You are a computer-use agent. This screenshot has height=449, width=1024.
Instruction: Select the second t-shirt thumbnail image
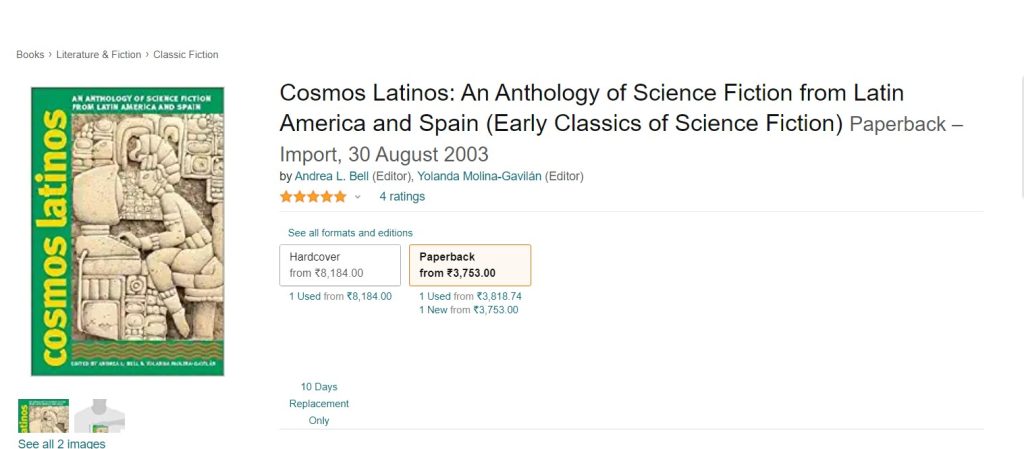click(99, 416)
